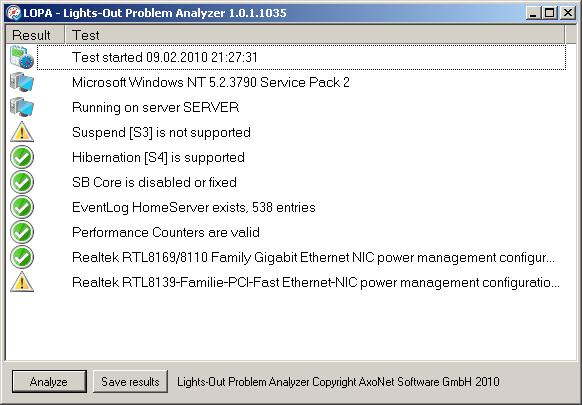
Task: Sort by the Test column header
Action: point(315,35)
